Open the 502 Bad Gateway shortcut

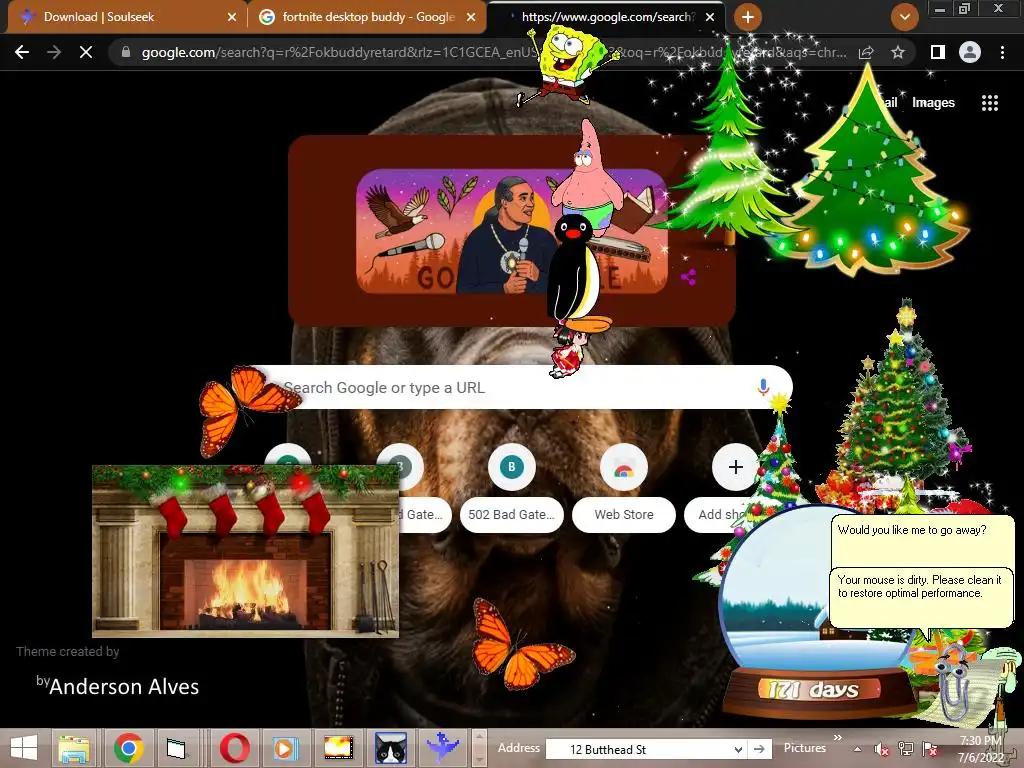click(512, 488)
